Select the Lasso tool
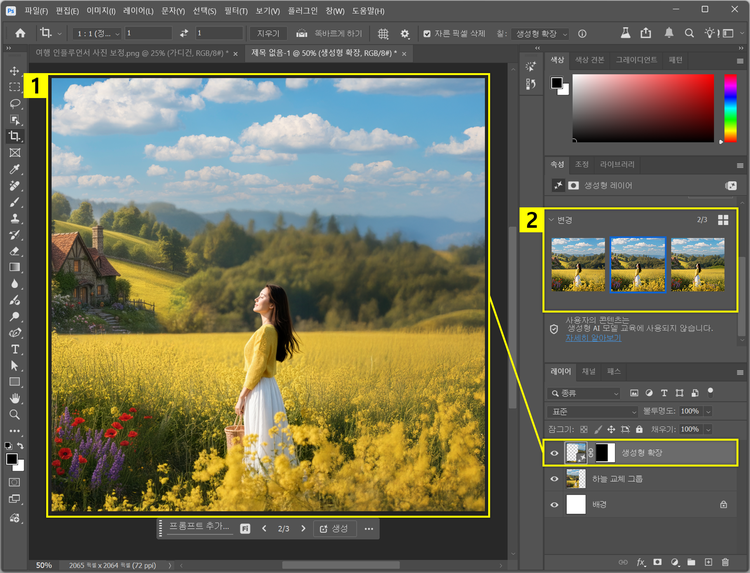Viewport: 750px width, 573px height. click(15, 103)
